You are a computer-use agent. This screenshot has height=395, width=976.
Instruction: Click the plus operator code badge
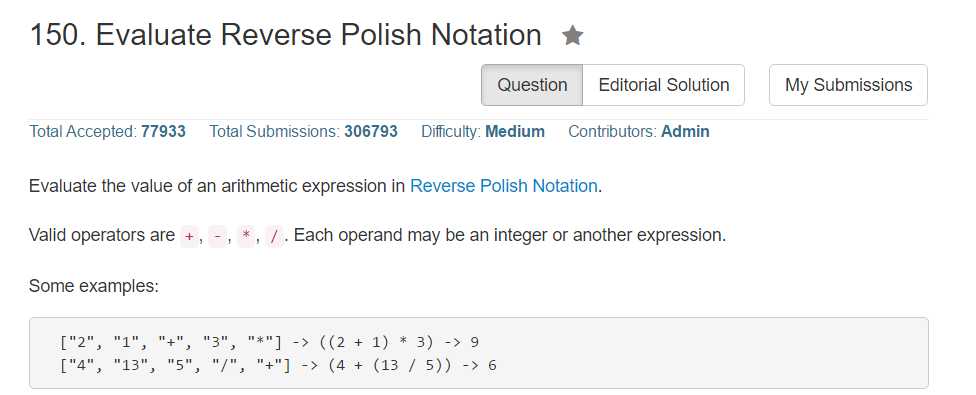click(x=189, y=236)
